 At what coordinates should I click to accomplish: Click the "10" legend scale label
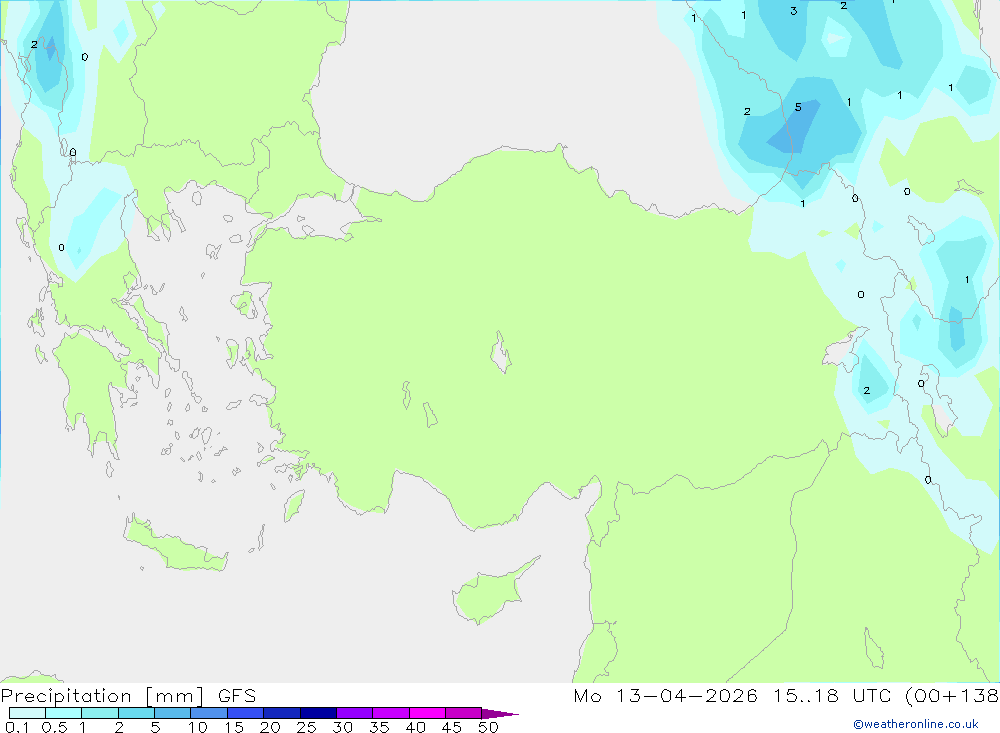point(197,727)
